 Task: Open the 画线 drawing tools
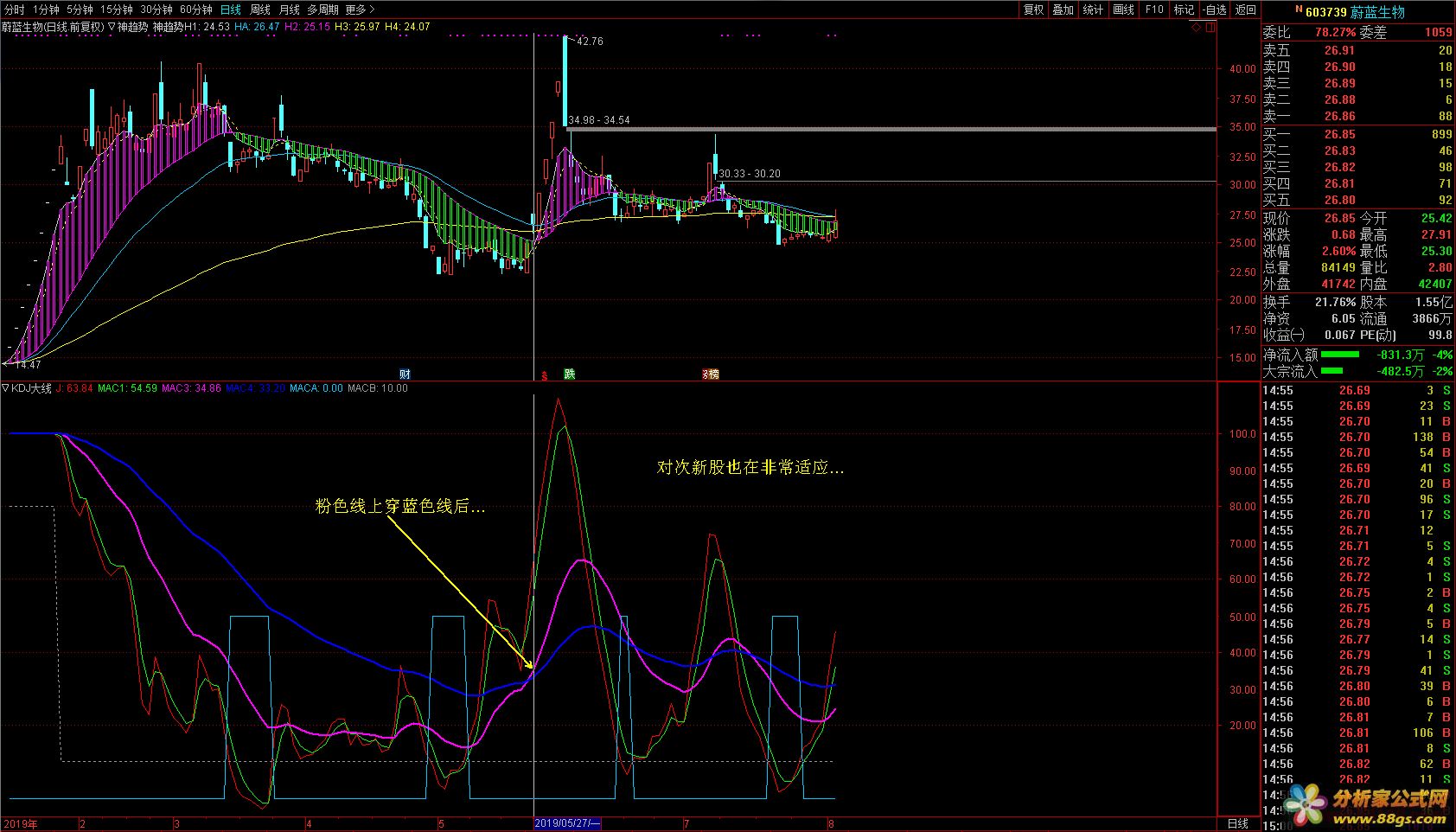coord(1124,10)
